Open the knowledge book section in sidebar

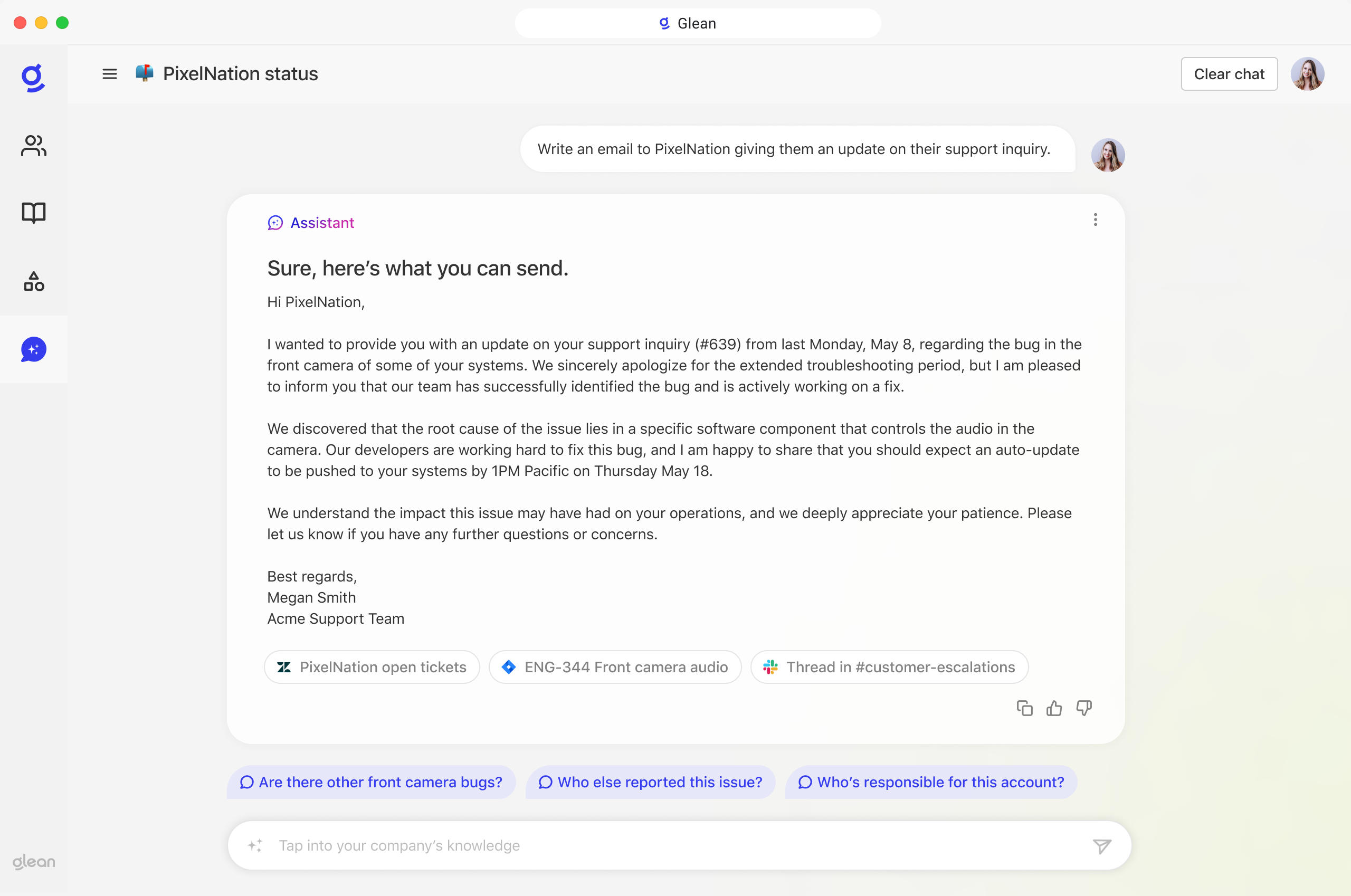pos(33,213)
